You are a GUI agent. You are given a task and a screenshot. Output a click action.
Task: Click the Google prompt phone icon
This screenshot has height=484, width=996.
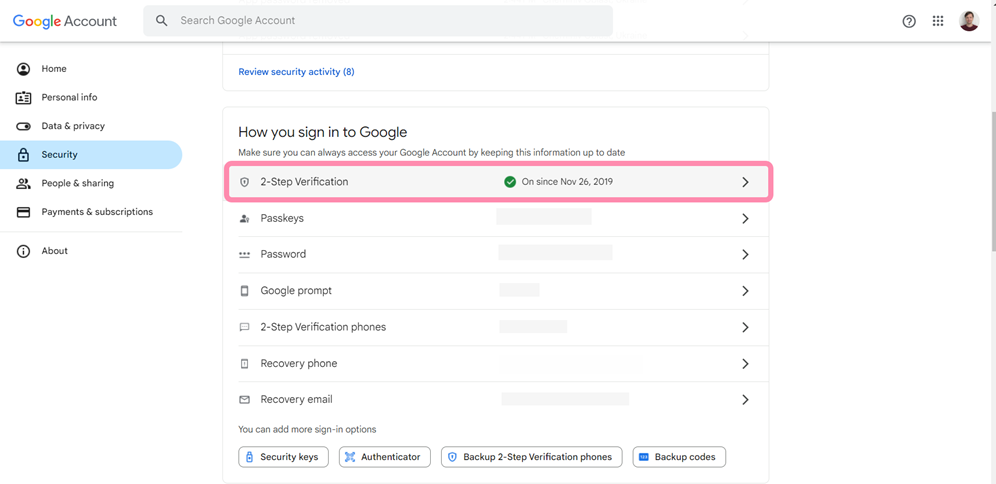tap(245, 291)
